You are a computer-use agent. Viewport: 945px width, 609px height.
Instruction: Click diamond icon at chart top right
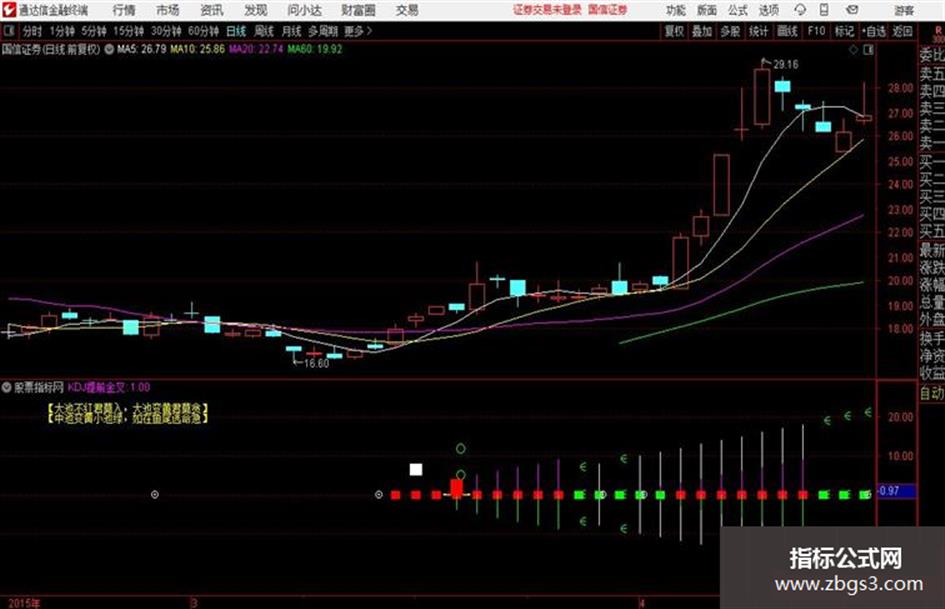853,50
